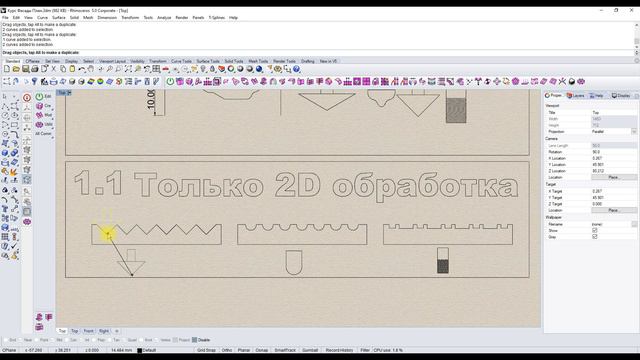Viewport: 640px width, 360px height.
Task: Enable the Near osnap checkbox
Action: (x=20, y=340)
